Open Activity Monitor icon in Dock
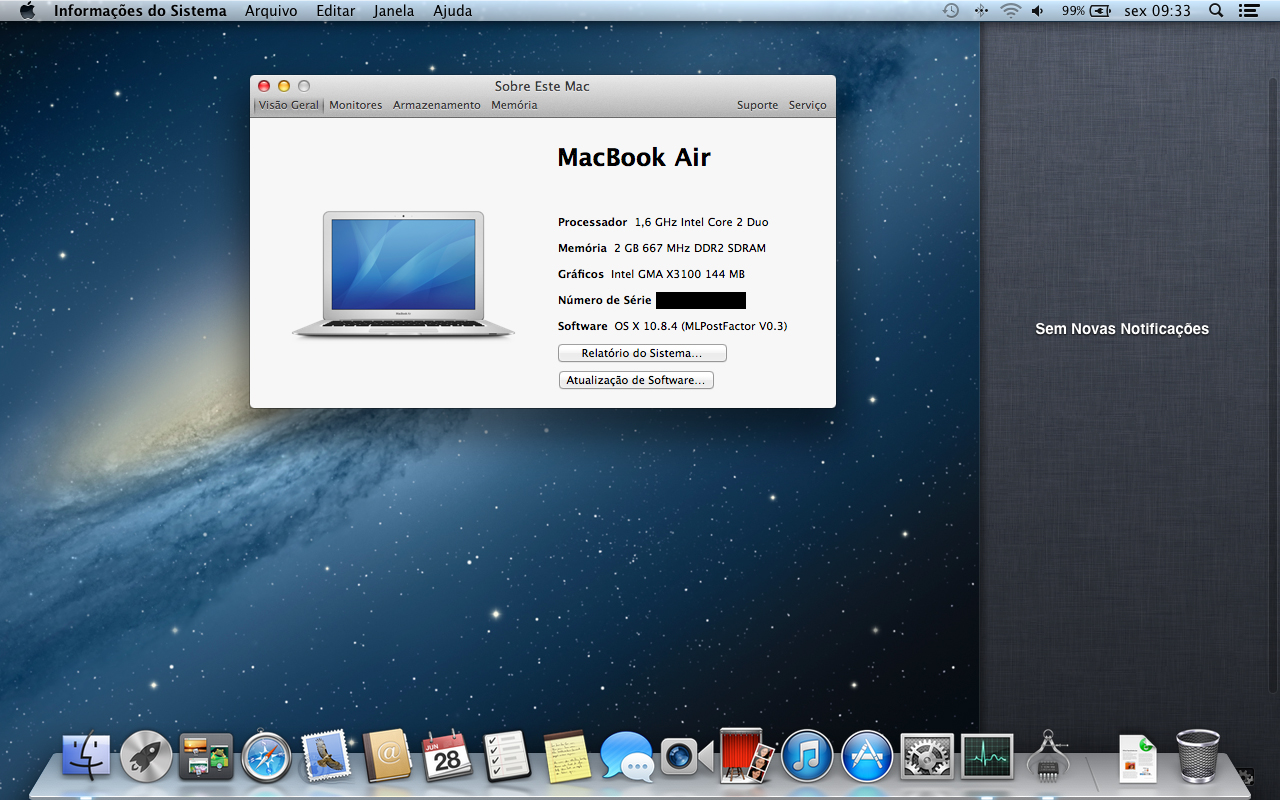Viewport: 1280px width, 800px height. click(987, 757)
